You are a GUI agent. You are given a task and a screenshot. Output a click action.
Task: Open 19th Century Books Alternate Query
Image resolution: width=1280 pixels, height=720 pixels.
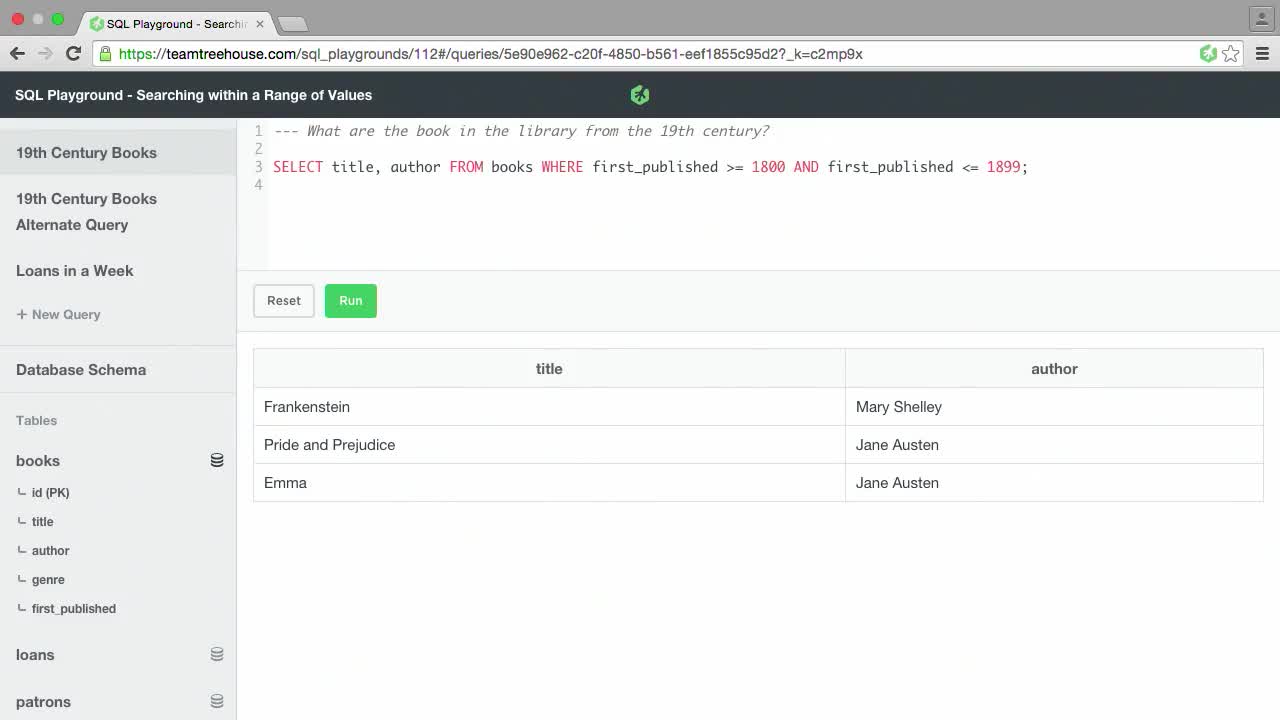click(x=86, y=211)
